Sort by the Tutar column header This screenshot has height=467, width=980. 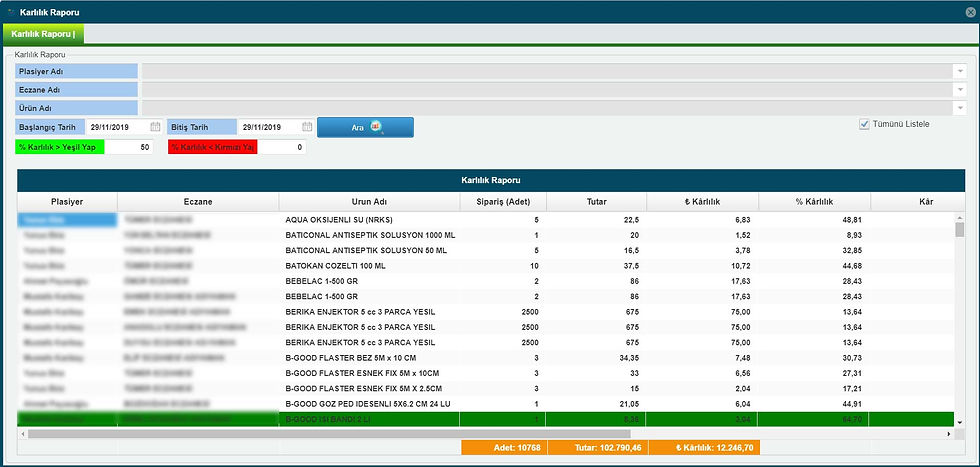click(596, 202)
